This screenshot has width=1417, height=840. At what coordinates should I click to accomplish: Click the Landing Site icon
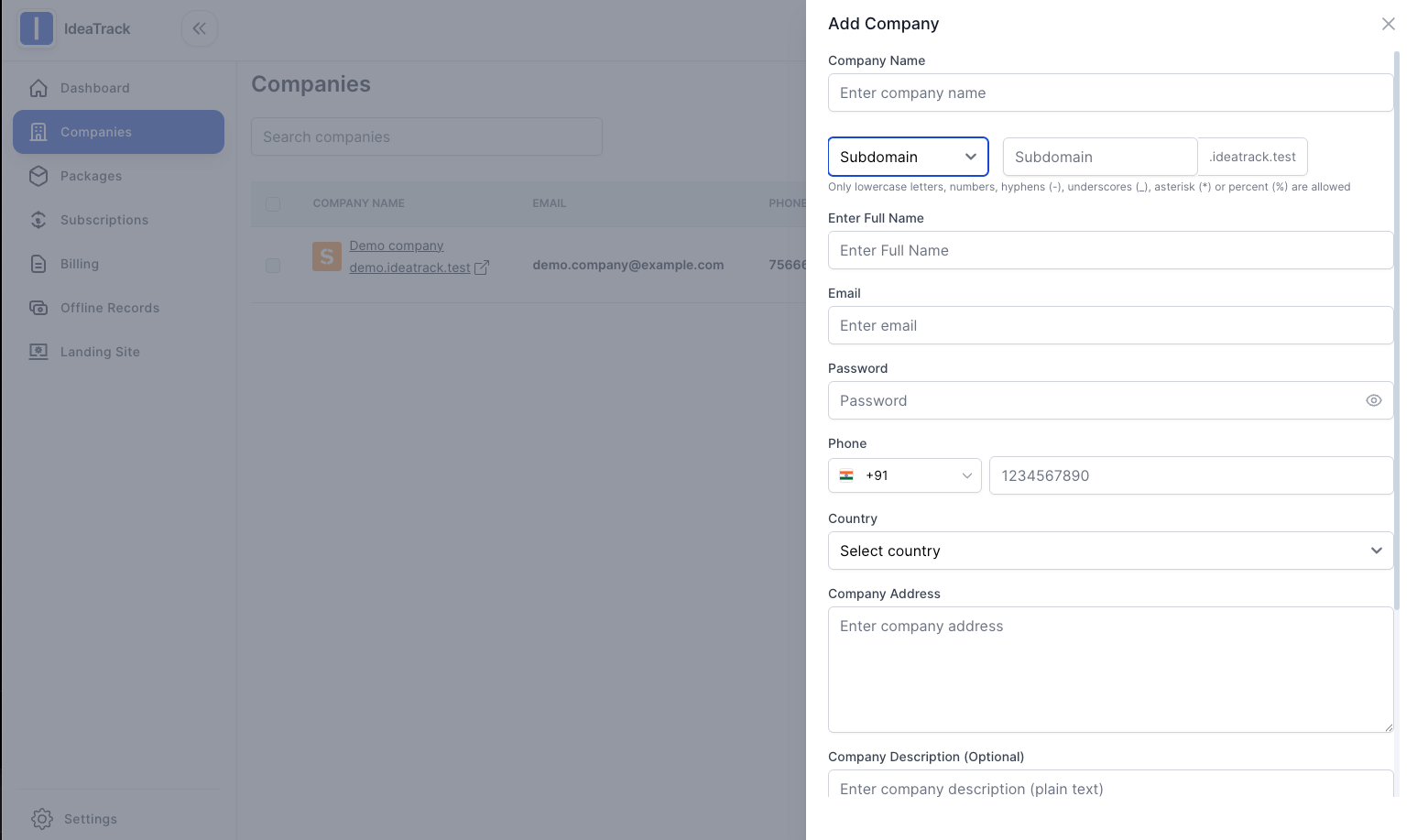[38, 352]
